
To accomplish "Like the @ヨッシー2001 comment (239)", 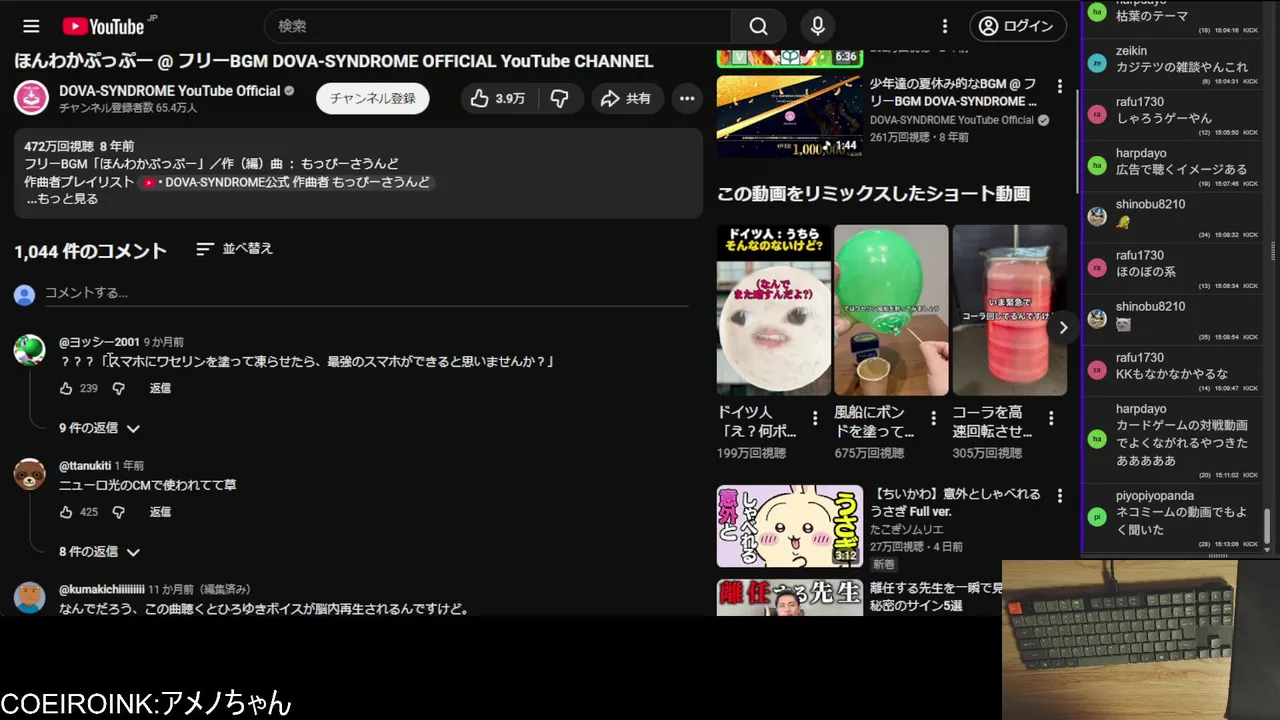I will coord(66,388).
